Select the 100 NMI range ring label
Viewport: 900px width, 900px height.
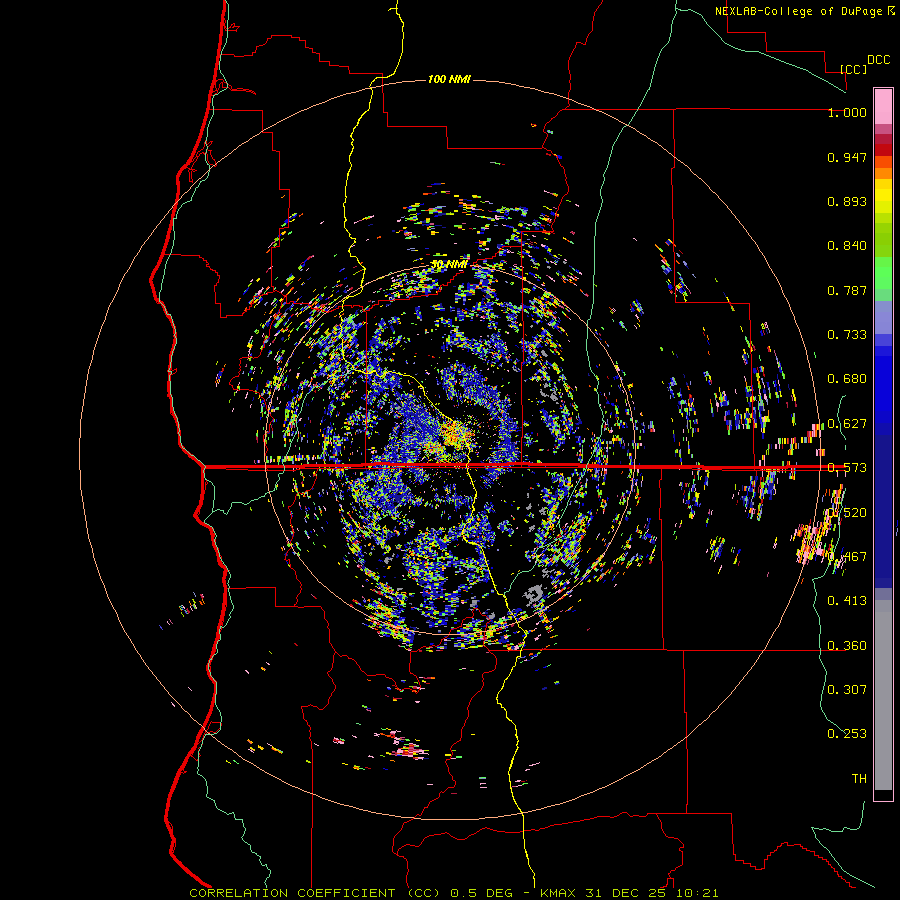tap(449, 79)
